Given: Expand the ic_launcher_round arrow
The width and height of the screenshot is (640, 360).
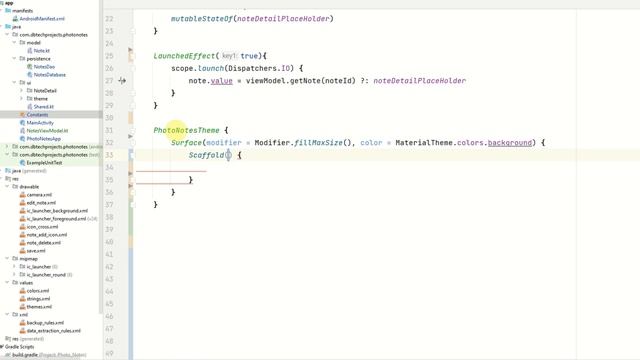Looking at the screenshot, I should [14, 275].
